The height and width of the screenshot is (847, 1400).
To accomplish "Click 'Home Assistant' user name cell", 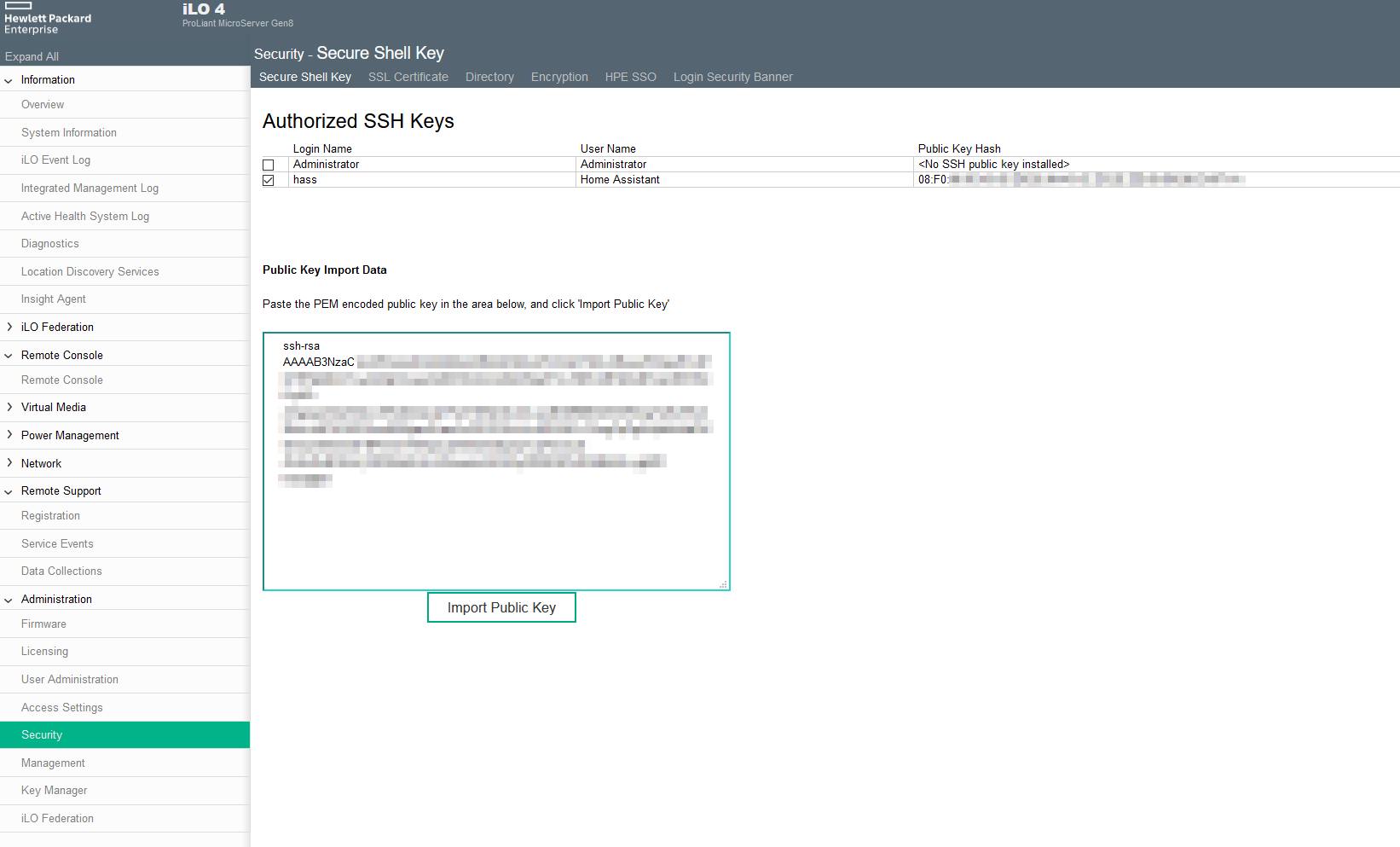I will point(620,180).
